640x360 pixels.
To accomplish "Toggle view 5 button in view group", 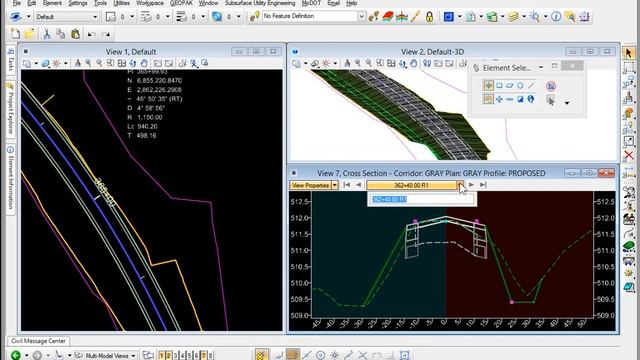I will [189, 356].
